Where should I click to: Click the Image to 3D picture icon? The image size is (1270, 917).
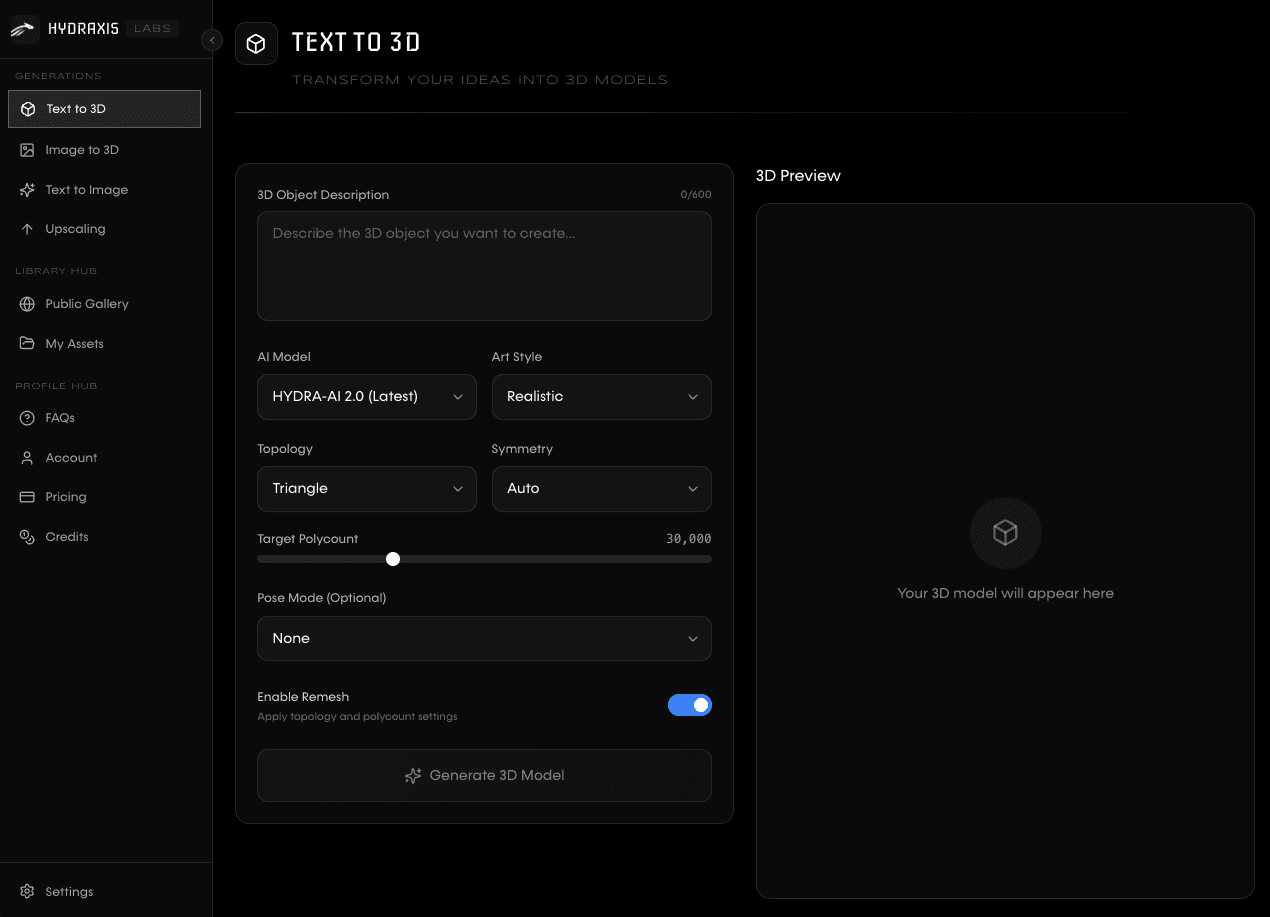(27, 150)
